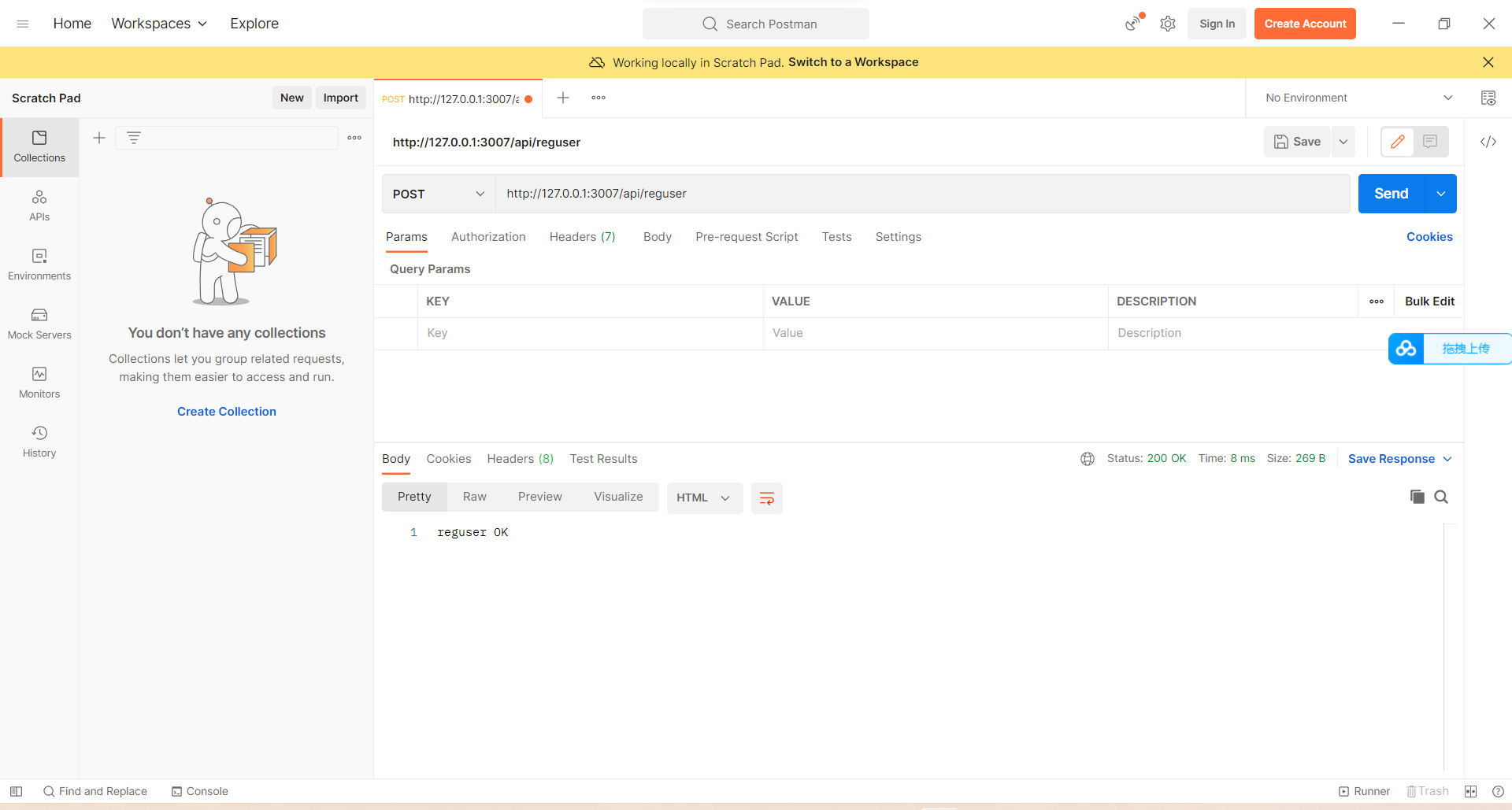Open the Tests tab

(x=837, y=237)
